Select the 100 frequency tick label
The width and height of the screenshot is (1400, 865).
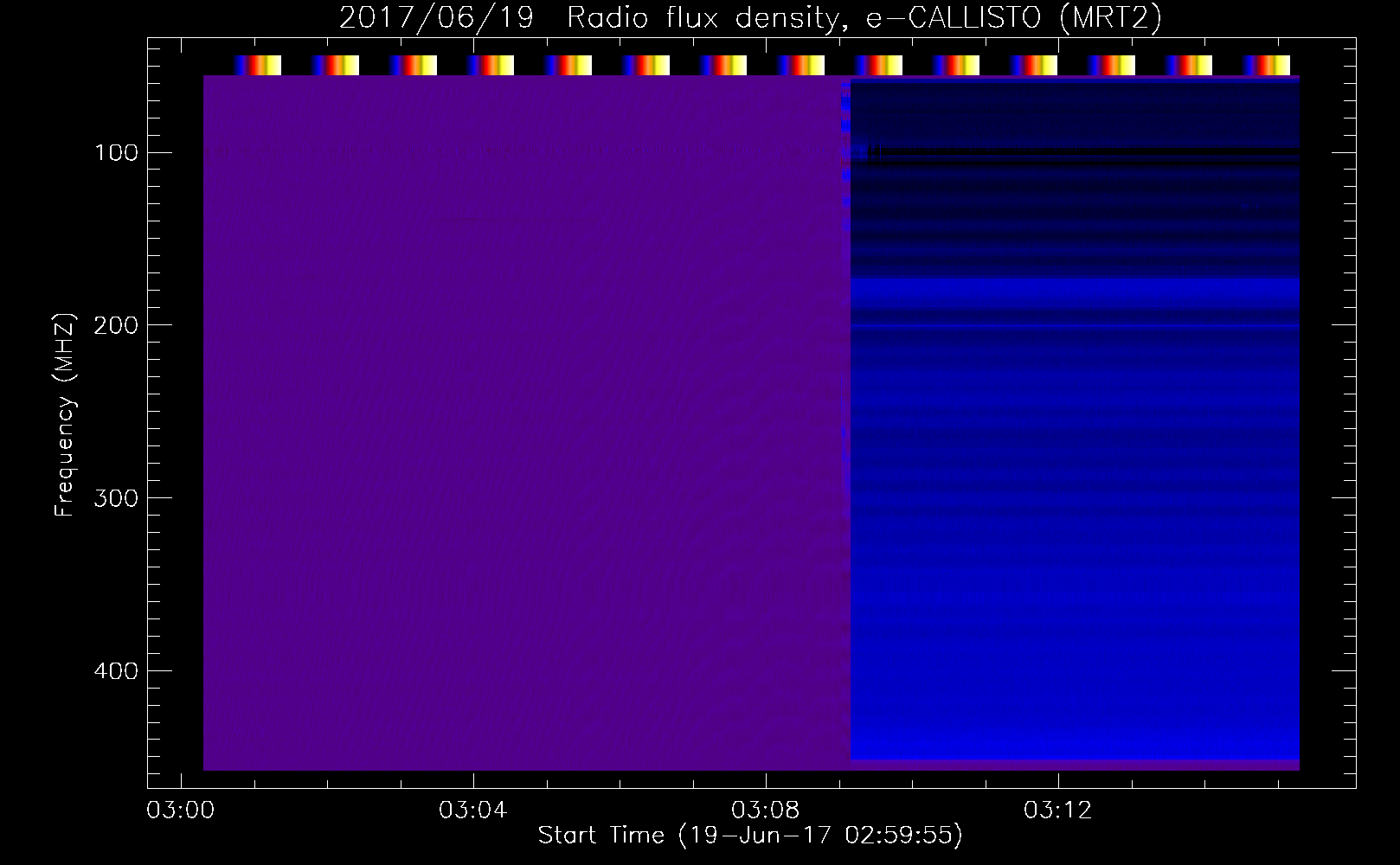116,153
